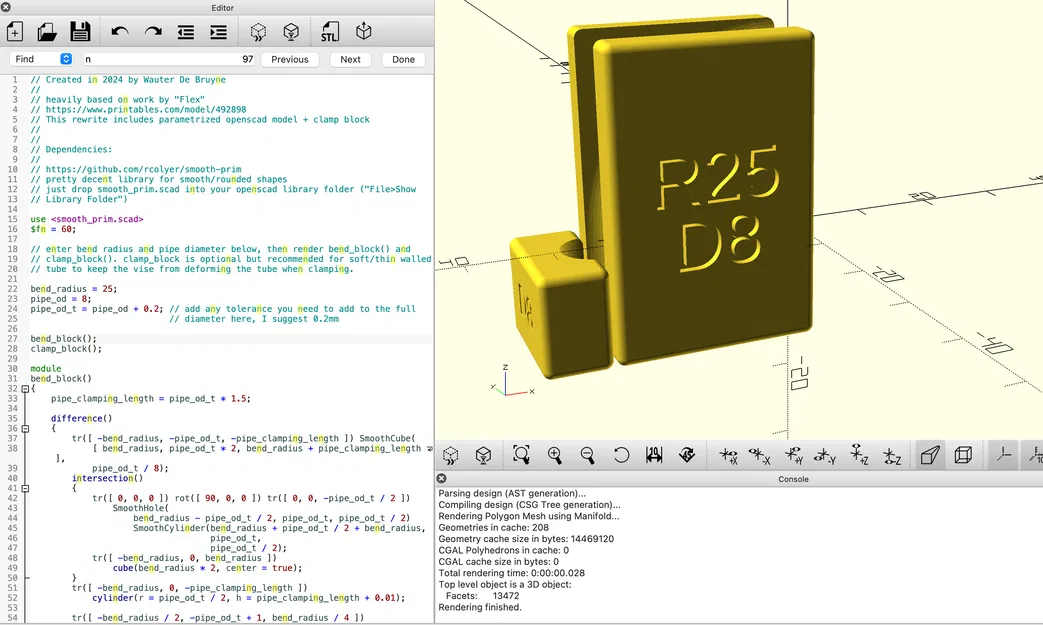
Task: Toggle orthogonal projection mode
Action: tap(962, 455)
